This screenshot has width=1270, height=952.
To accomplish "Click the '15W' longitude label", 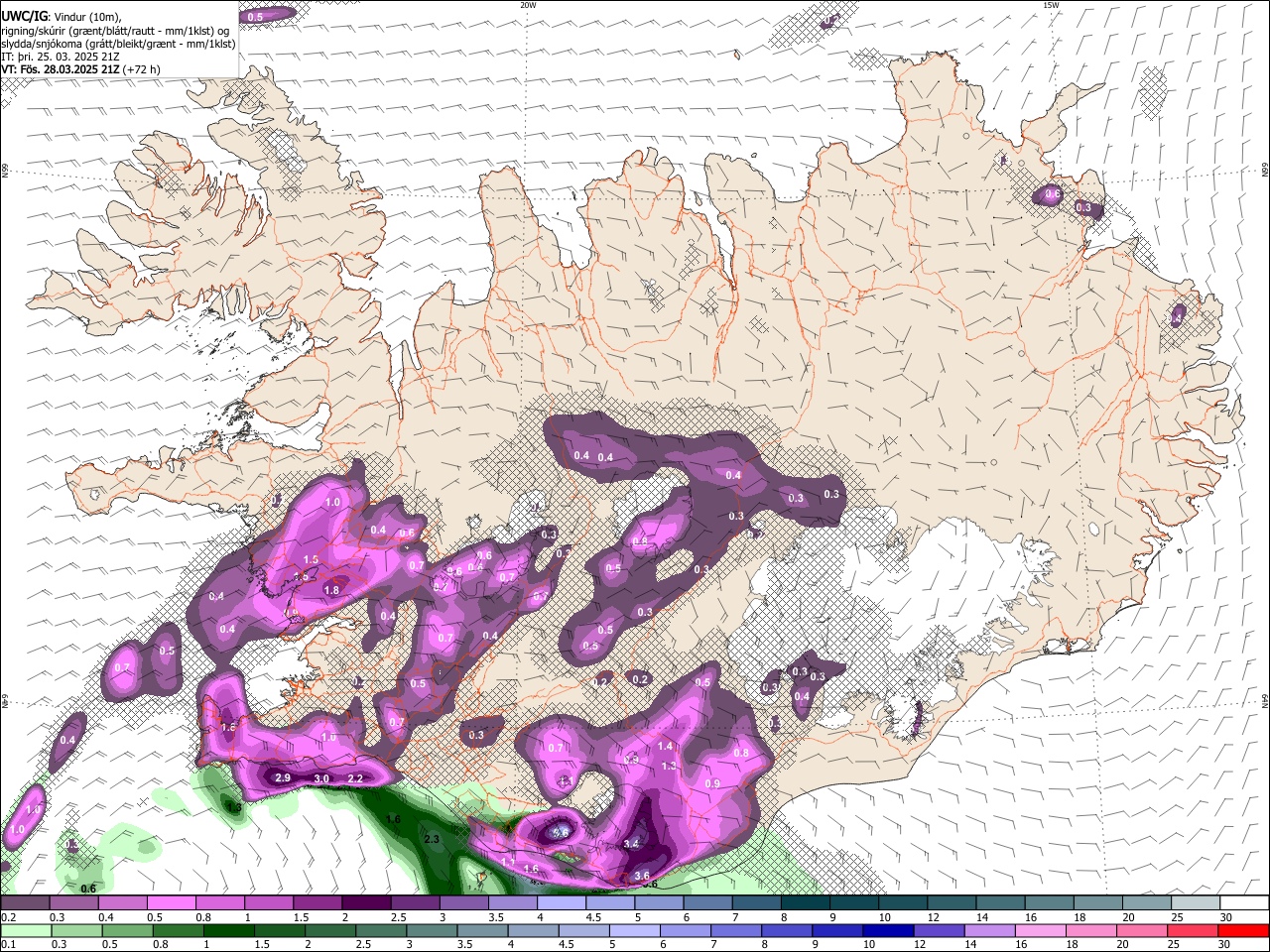I will click(x=1052, y=5).
